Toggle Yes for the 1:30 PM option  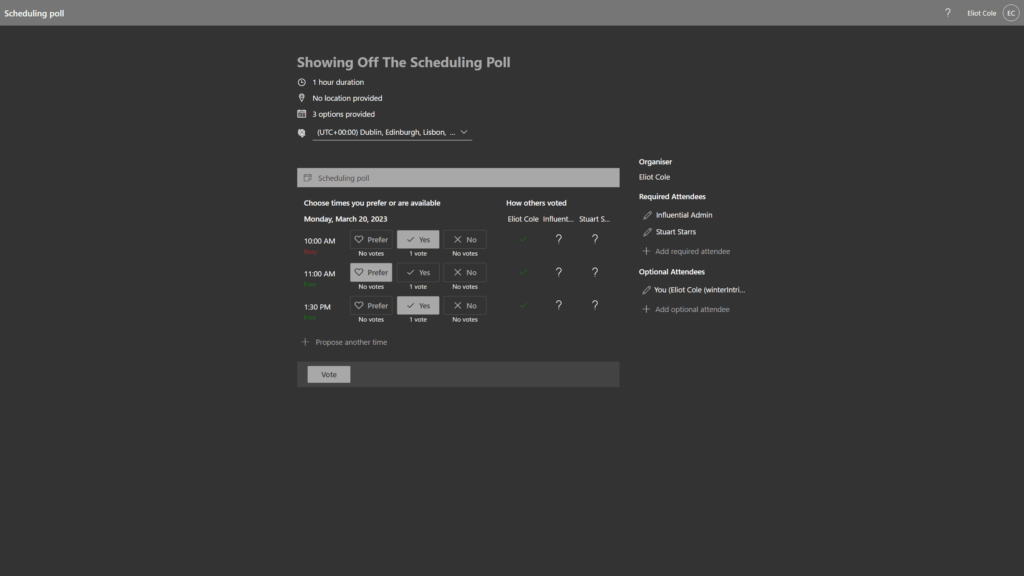click(x=418, y=305)
